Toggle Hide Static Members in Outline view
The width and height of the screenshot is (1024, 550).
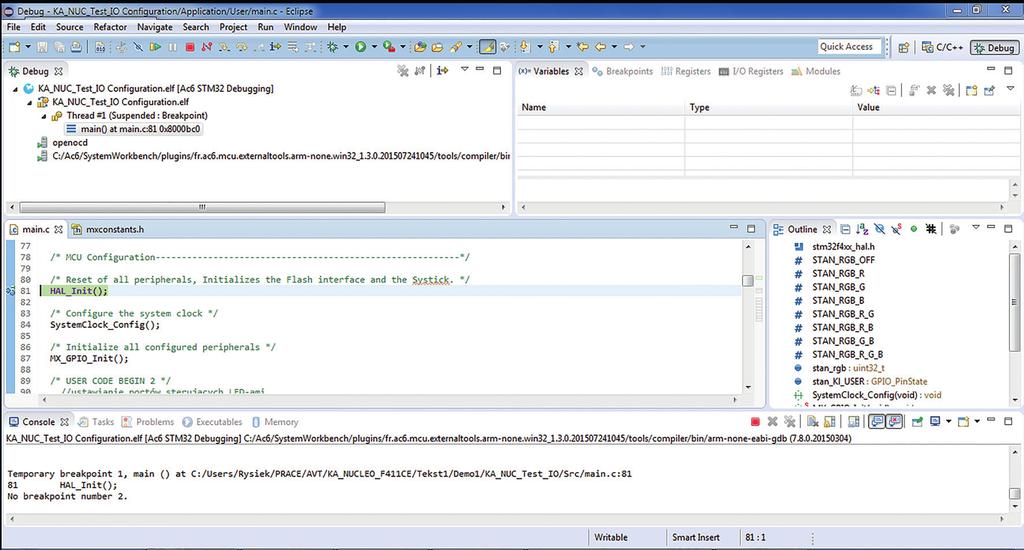(x=896, y=229)
